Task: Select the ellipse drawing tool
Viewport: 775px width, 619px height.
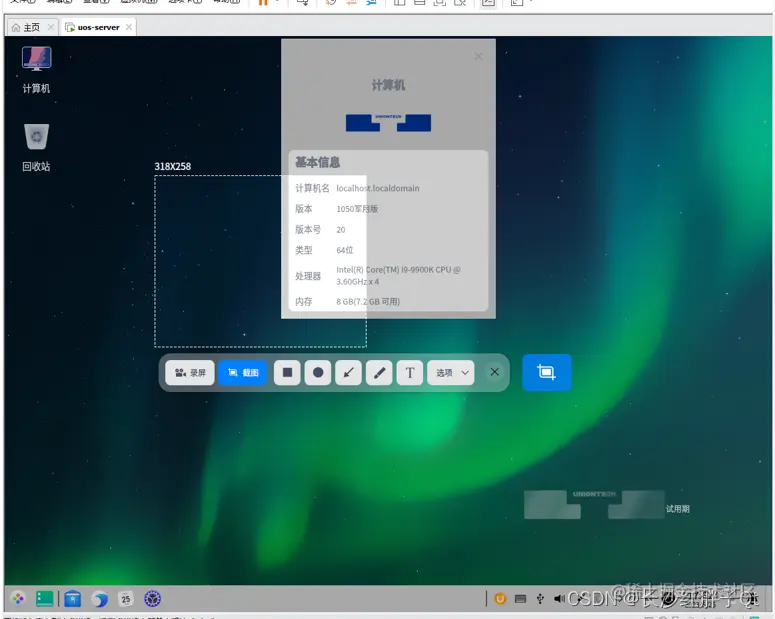Action: [318, 372]
